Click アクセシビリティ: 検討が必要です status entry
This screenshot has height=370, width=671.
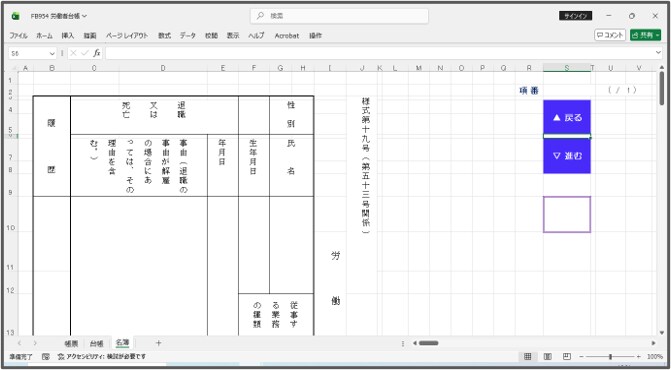coord(102,356)
